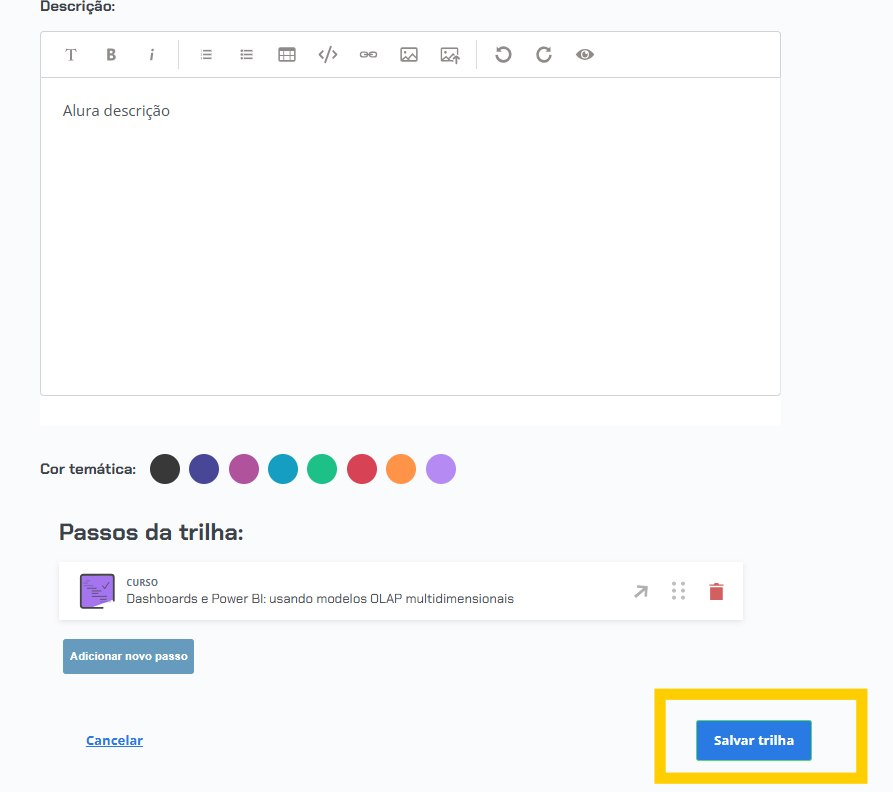Save with the Salvar trilha button
This screenshot has width=893, height=792.
coord(754,741)
